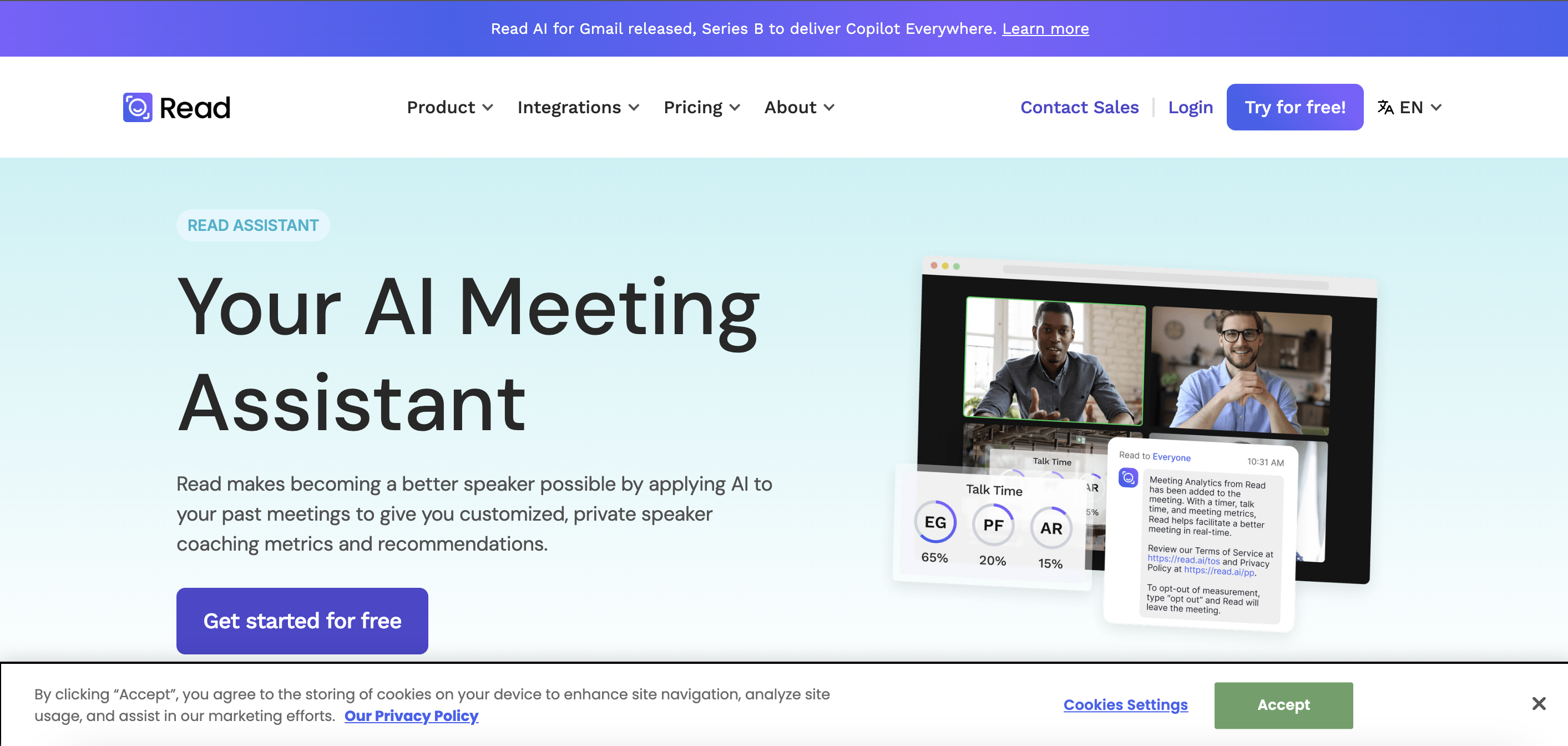This screenshot has height=746, width=1568.
Task: Click the AR talk time circle
Action: [1051, 528]
